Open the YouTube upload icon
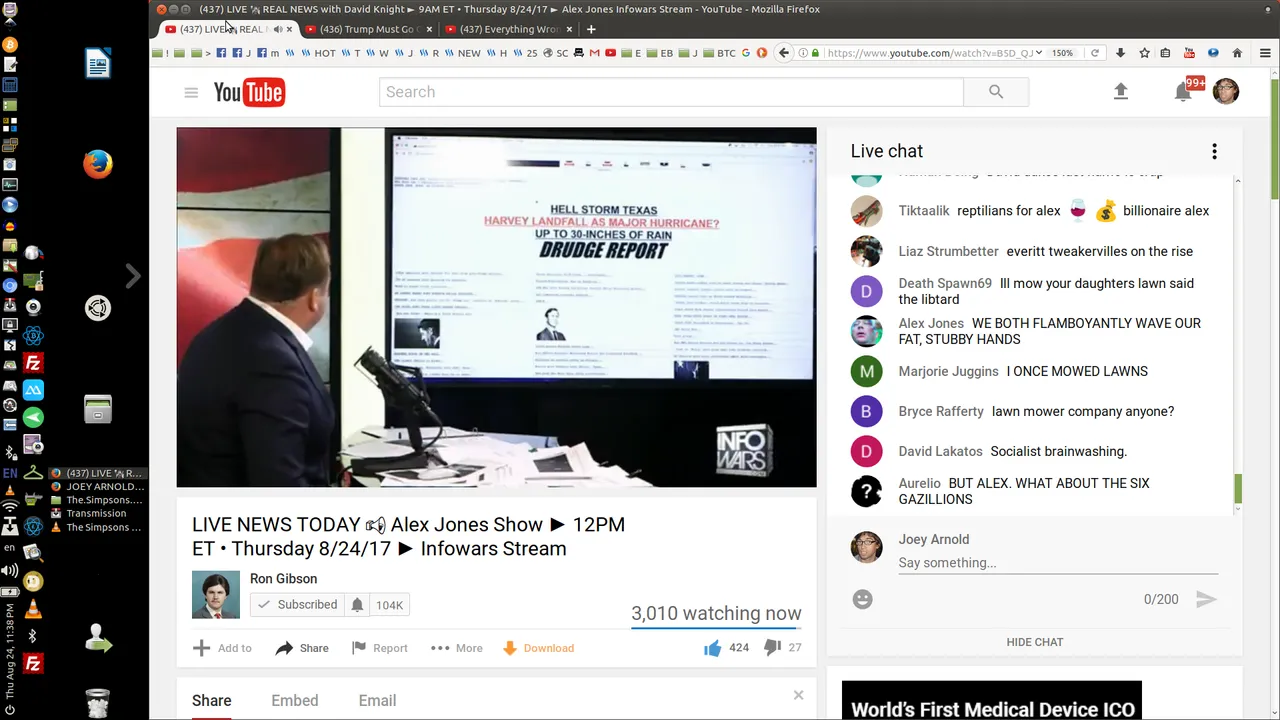The width and height of the screenshot is (1280, 720). 1121,92
